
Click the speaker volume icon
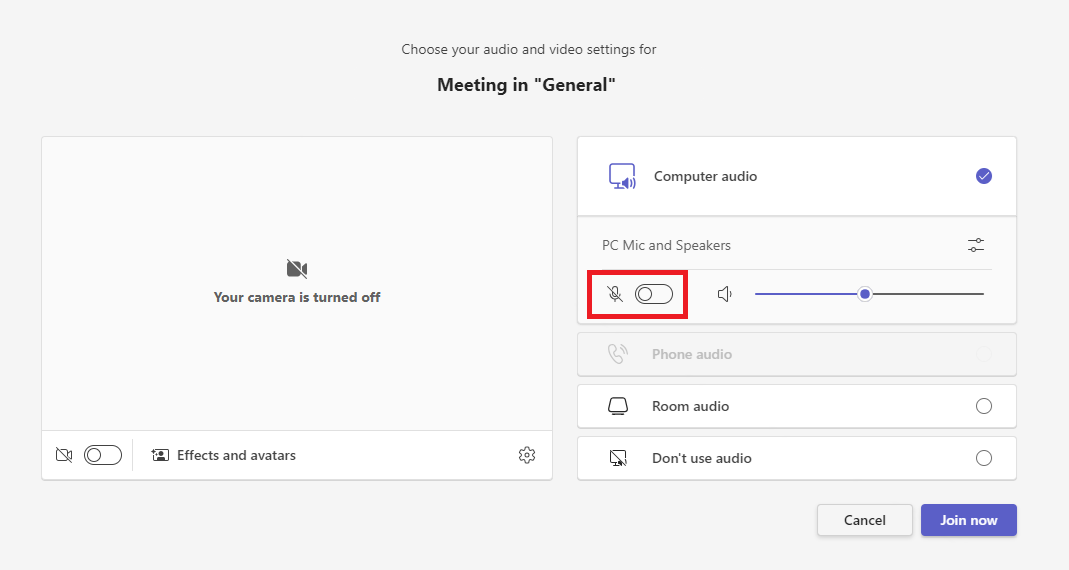(725, 294)
